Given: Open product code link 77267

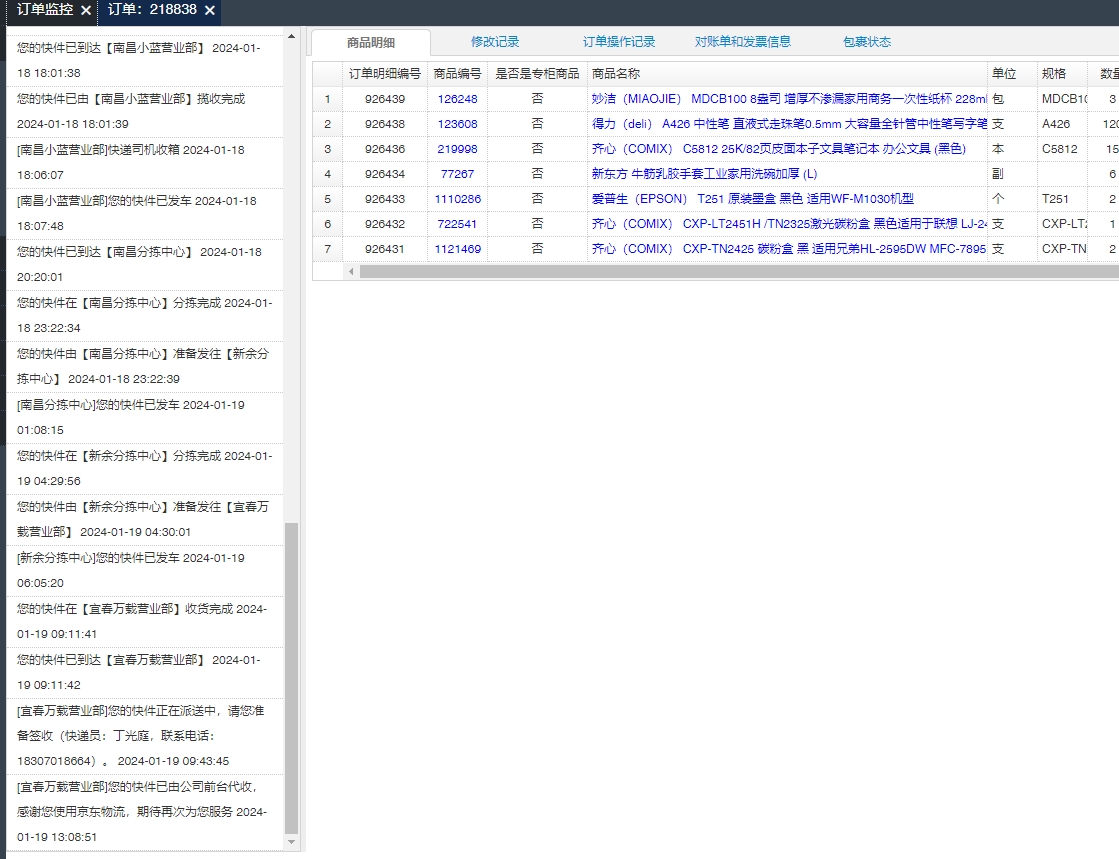Looking at the screenshot, I should tap(457, 173).
